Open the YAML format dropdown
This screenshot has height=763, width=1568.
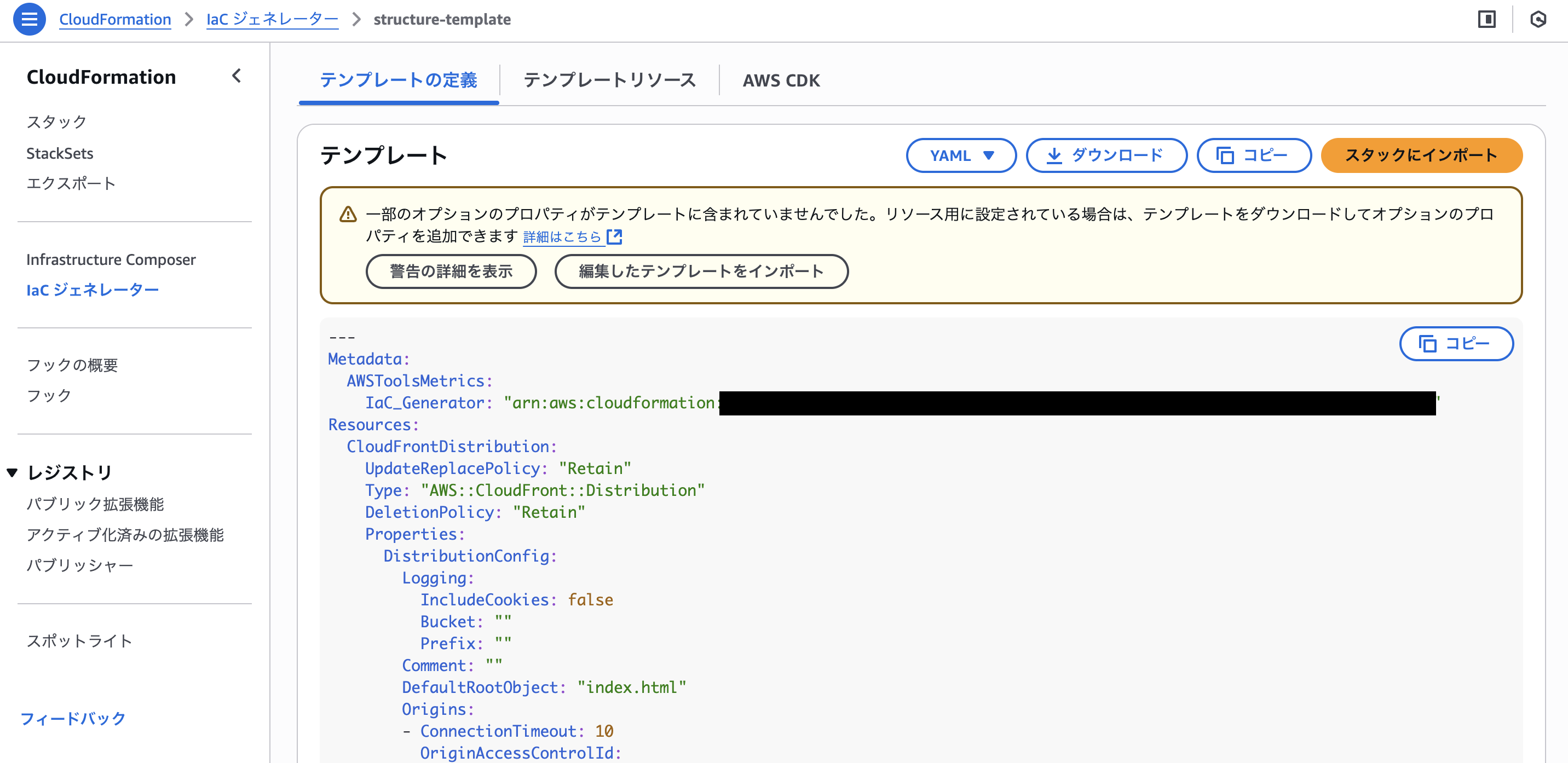pyautogui.click(x=960, y=156)
